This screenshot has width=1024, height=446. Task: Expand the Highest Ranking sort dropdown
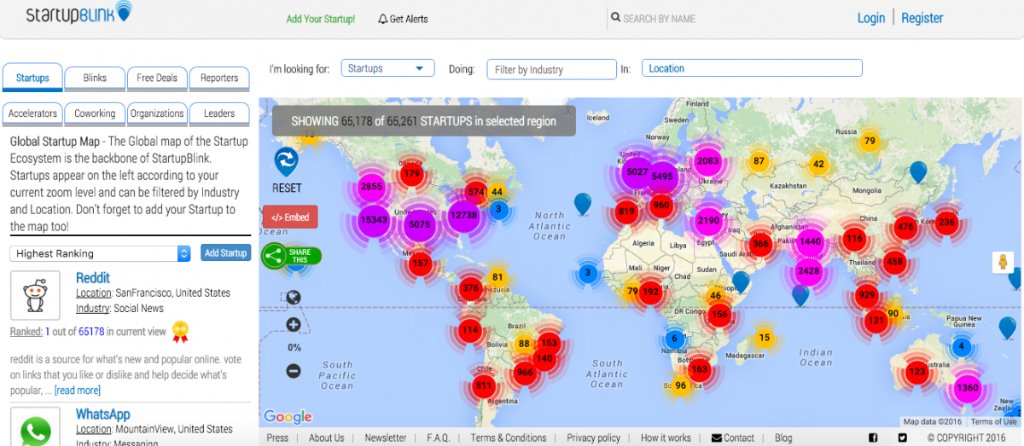coord(100,253)
